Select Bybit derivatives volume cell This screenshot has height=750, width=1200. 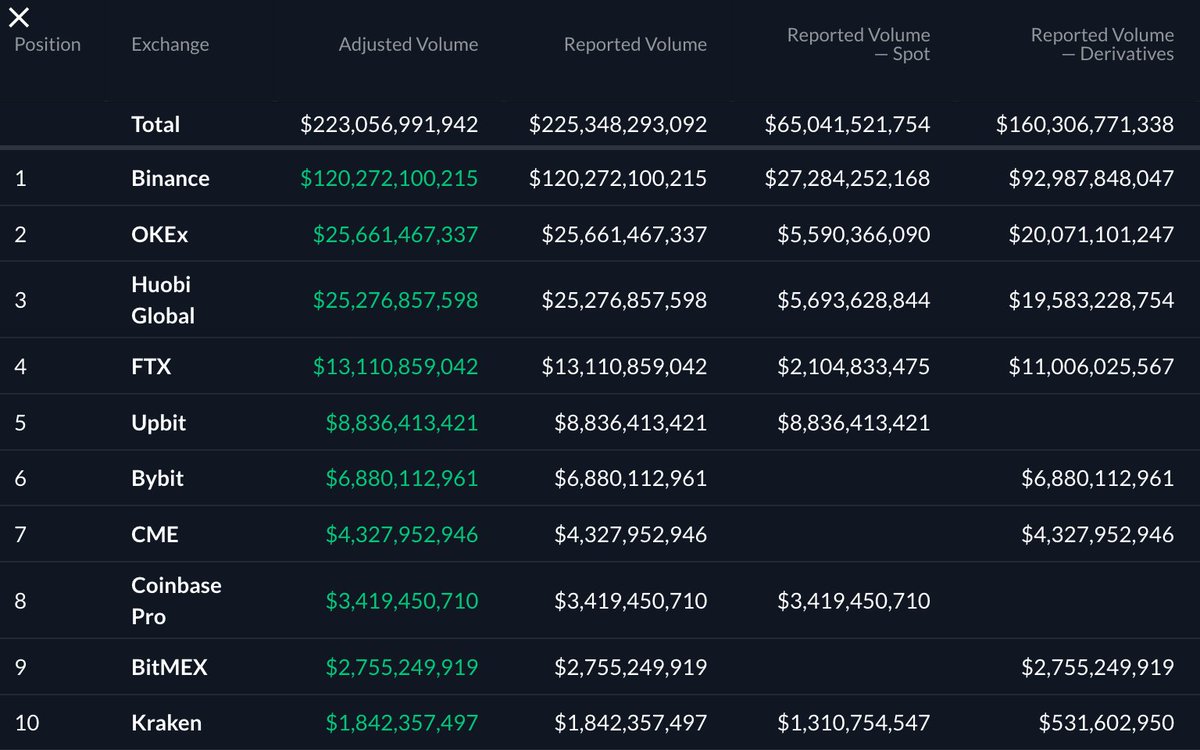1097,479
